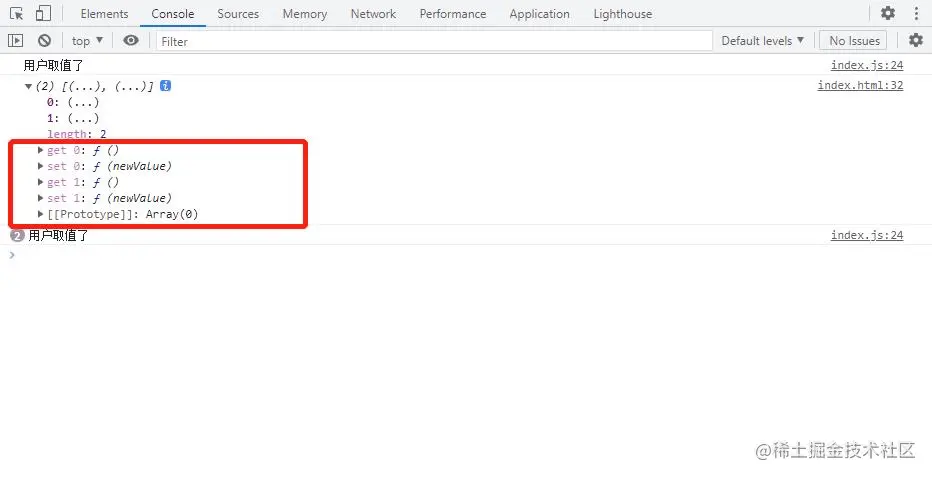The height and width of the screenshot is (477, 932).
Task: Expand the [[Prototype]]: Array(0) node
Action: click(x=40, y=214)
